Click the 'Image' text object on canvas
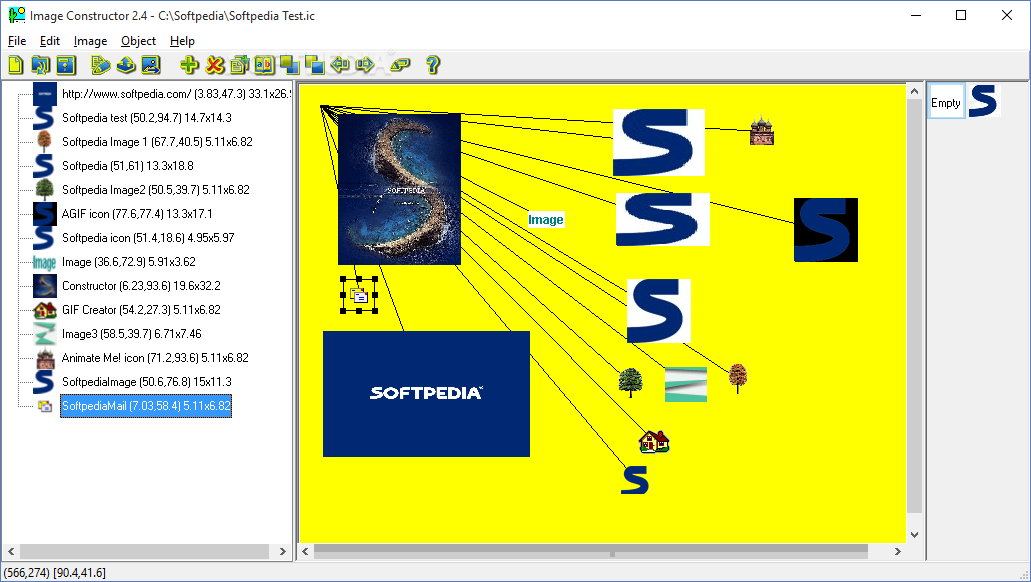 click(x=546, y=220)
